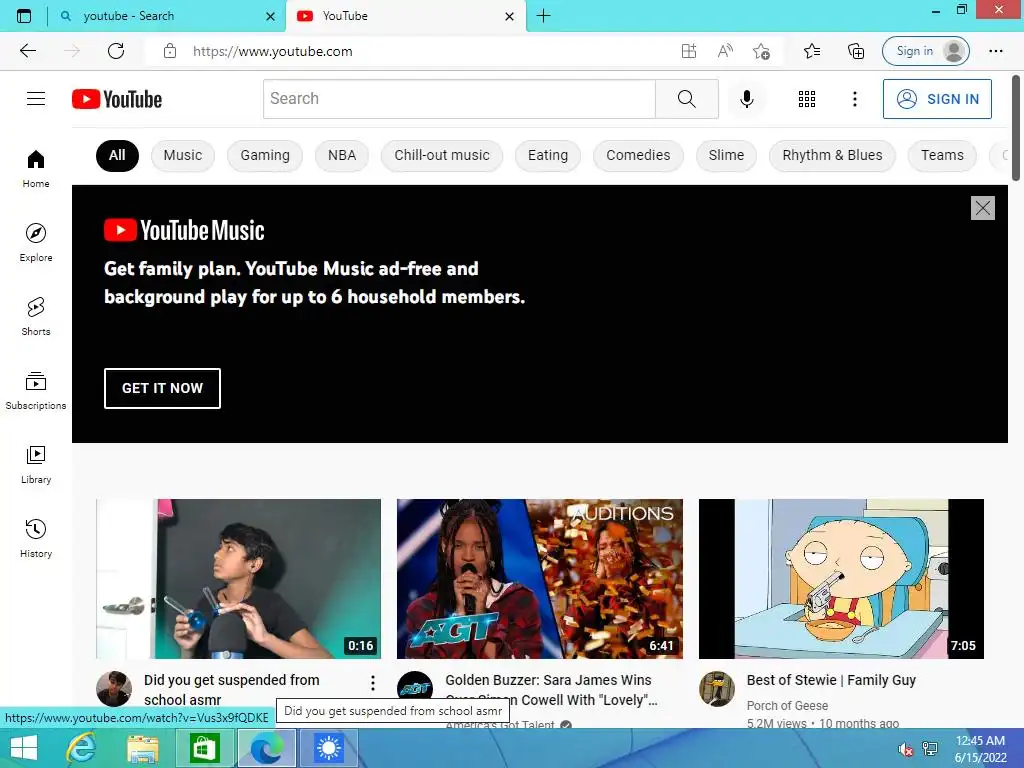Open the Edge tab actions menu
This screenshot has height=768, width=1024.
point(24,16)
